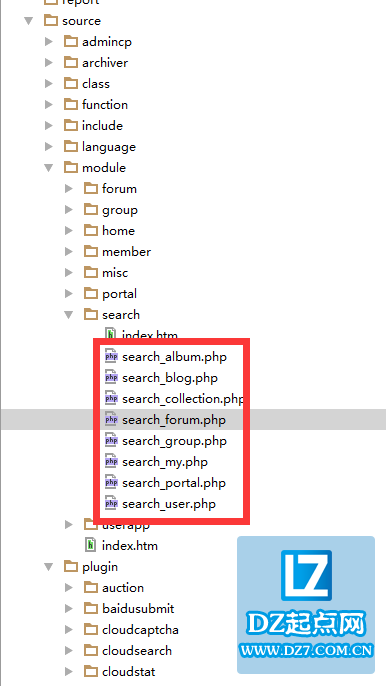Image resolution: width=386 pixels, height=686 pixels.
Task: Click the archiver folder icon
Action: [70, 62]
